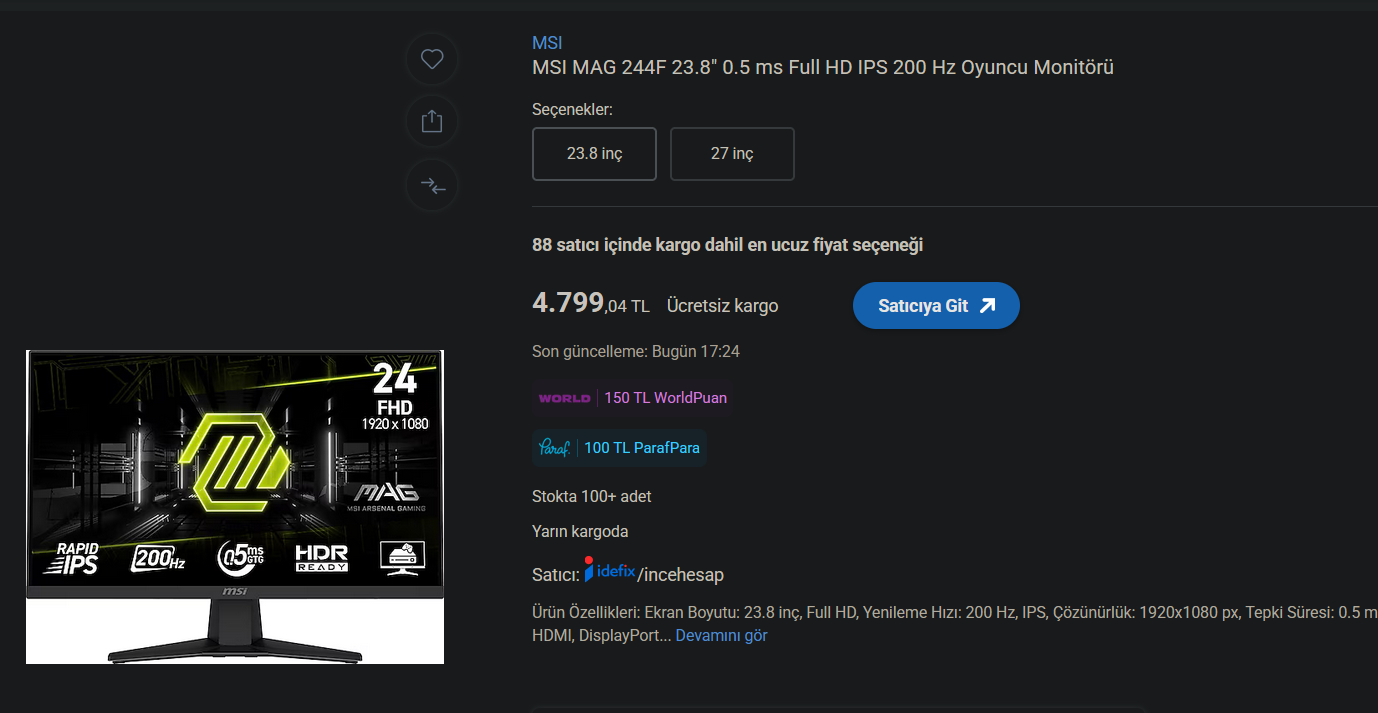Image resolution: width=1378 pixels, height=713 pixels.
Task: Open the MSI brand link
Action: [x=547, y=43]
